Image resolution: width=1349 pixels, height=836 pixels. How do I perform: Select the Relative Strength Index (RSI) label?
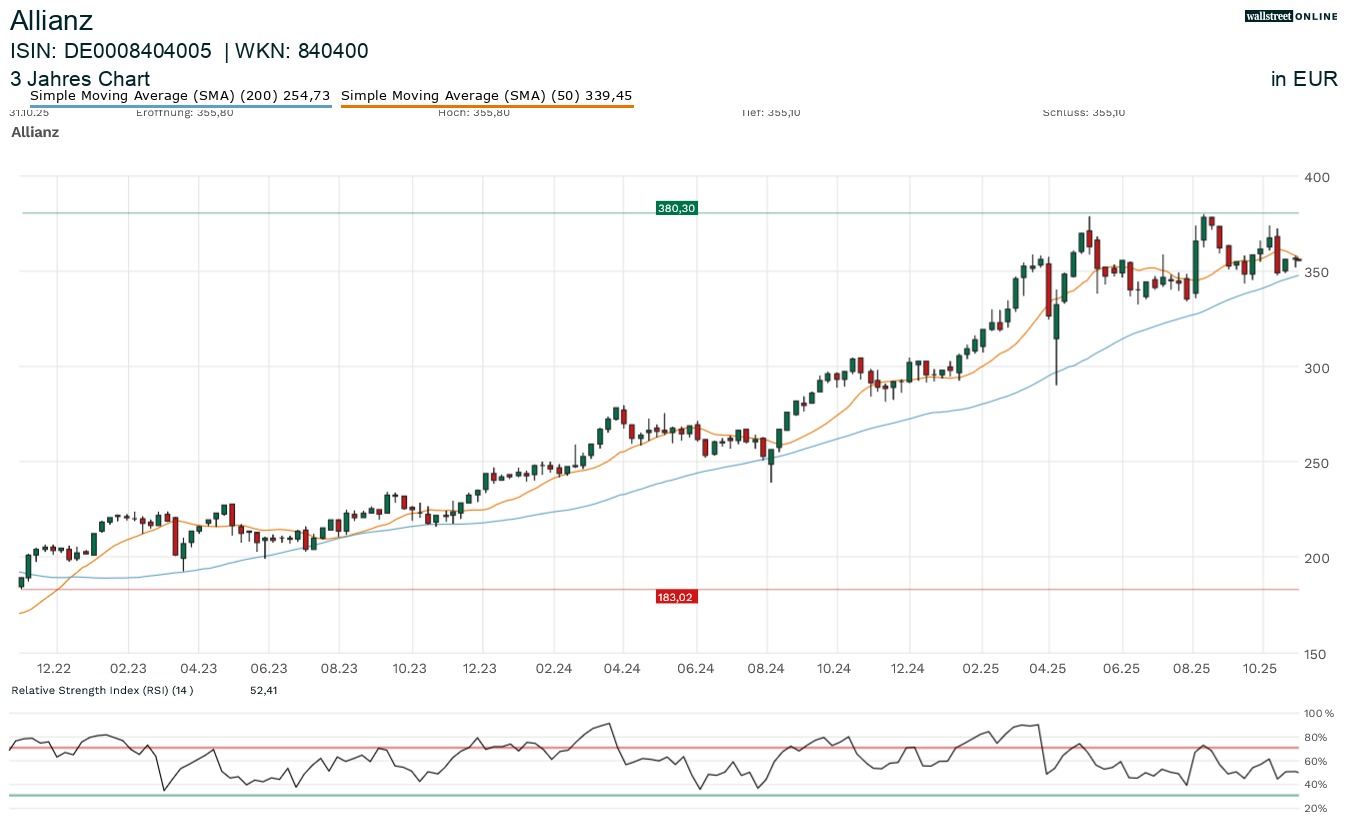[x=101, y=690]
